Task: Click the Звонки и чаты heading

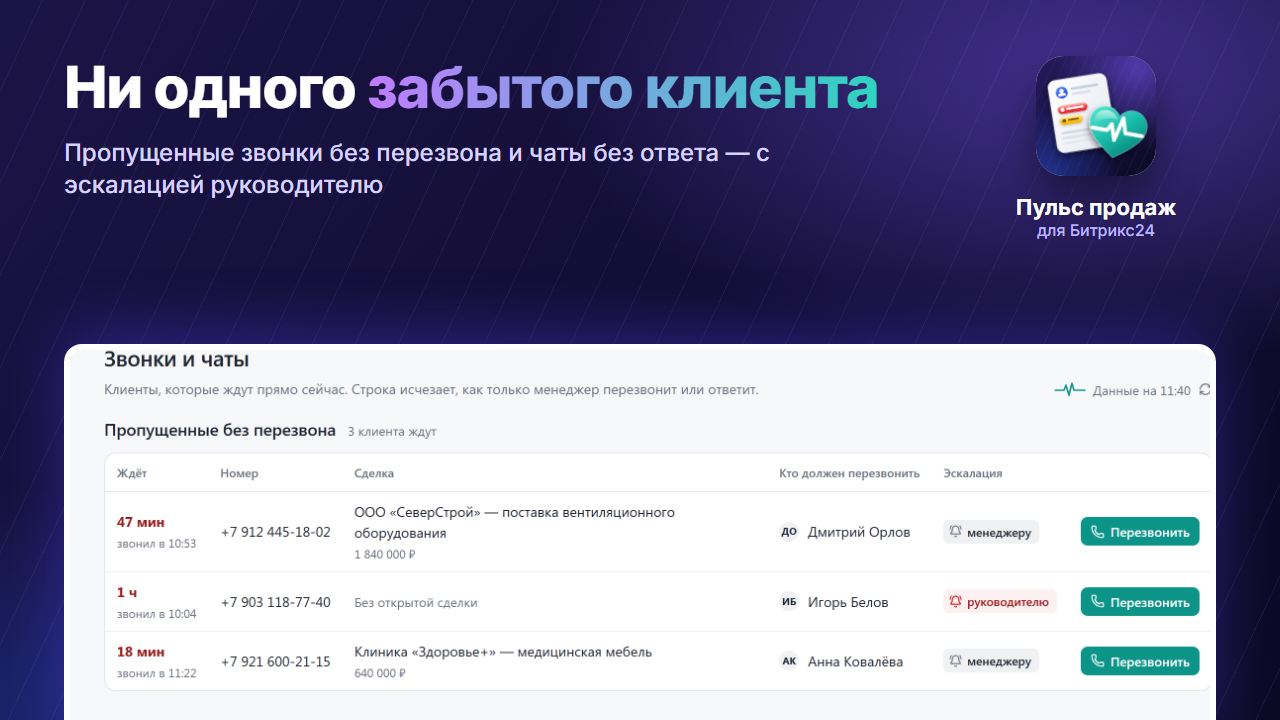Action: pyautogui.click(x=176, y=360)
